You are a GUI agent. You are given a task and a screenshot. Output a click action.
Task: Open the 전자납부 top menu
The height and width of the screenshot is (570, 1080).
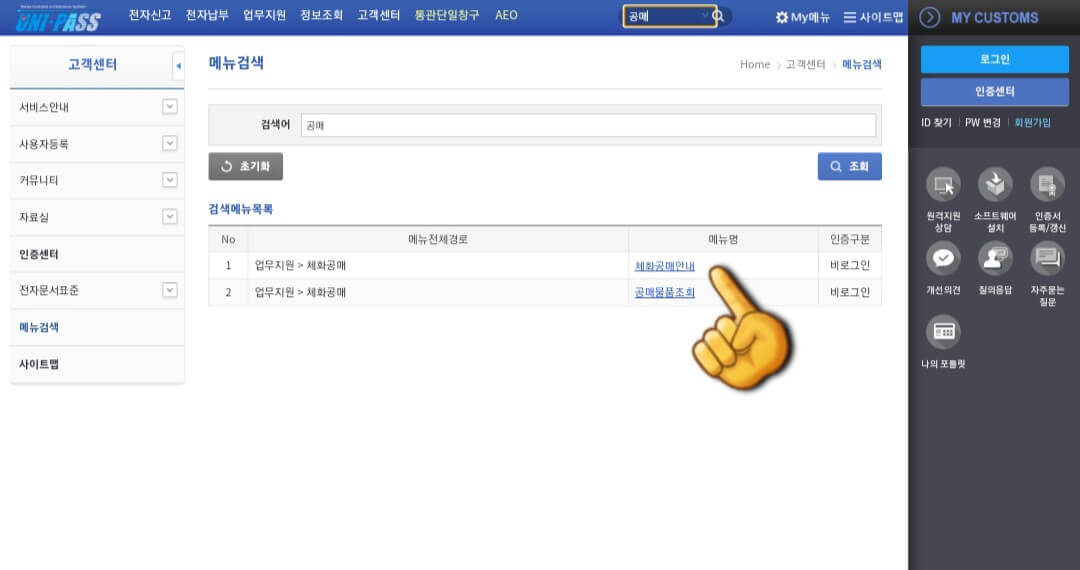[207, 15]
